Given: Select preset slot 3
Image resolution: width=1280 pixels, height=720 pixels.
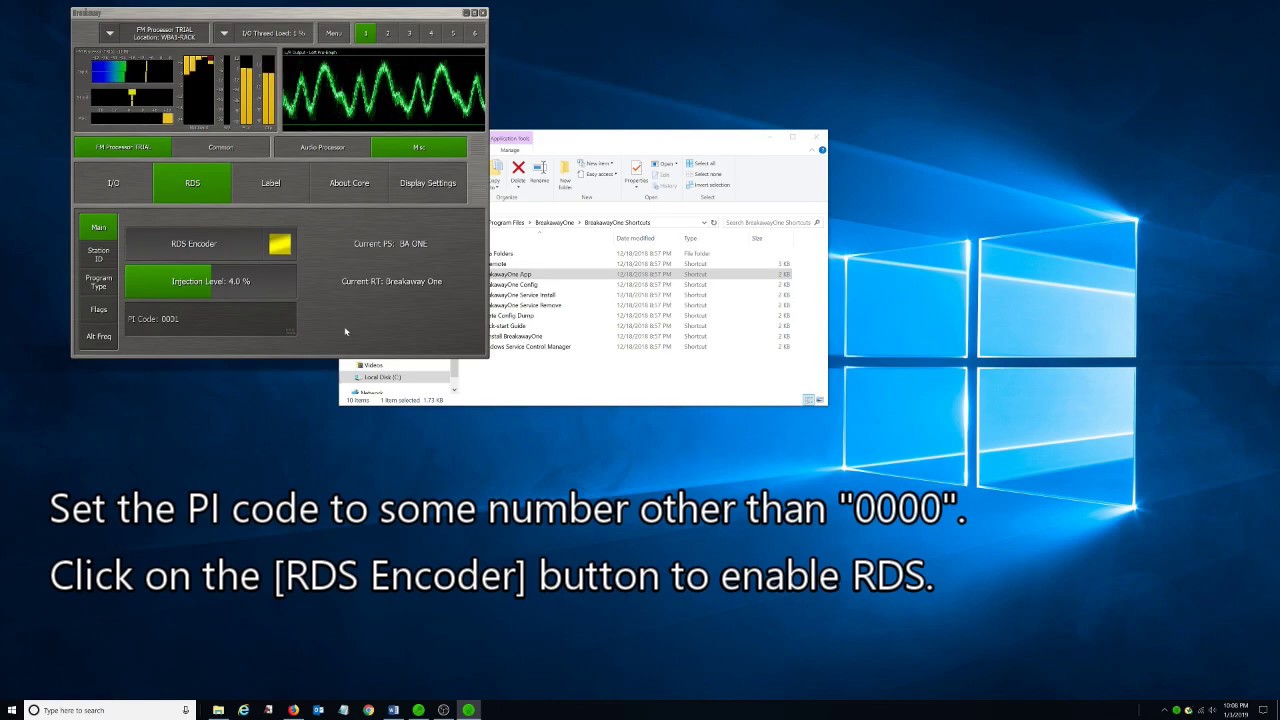Looking at the screenshot, I should [409, 33].
